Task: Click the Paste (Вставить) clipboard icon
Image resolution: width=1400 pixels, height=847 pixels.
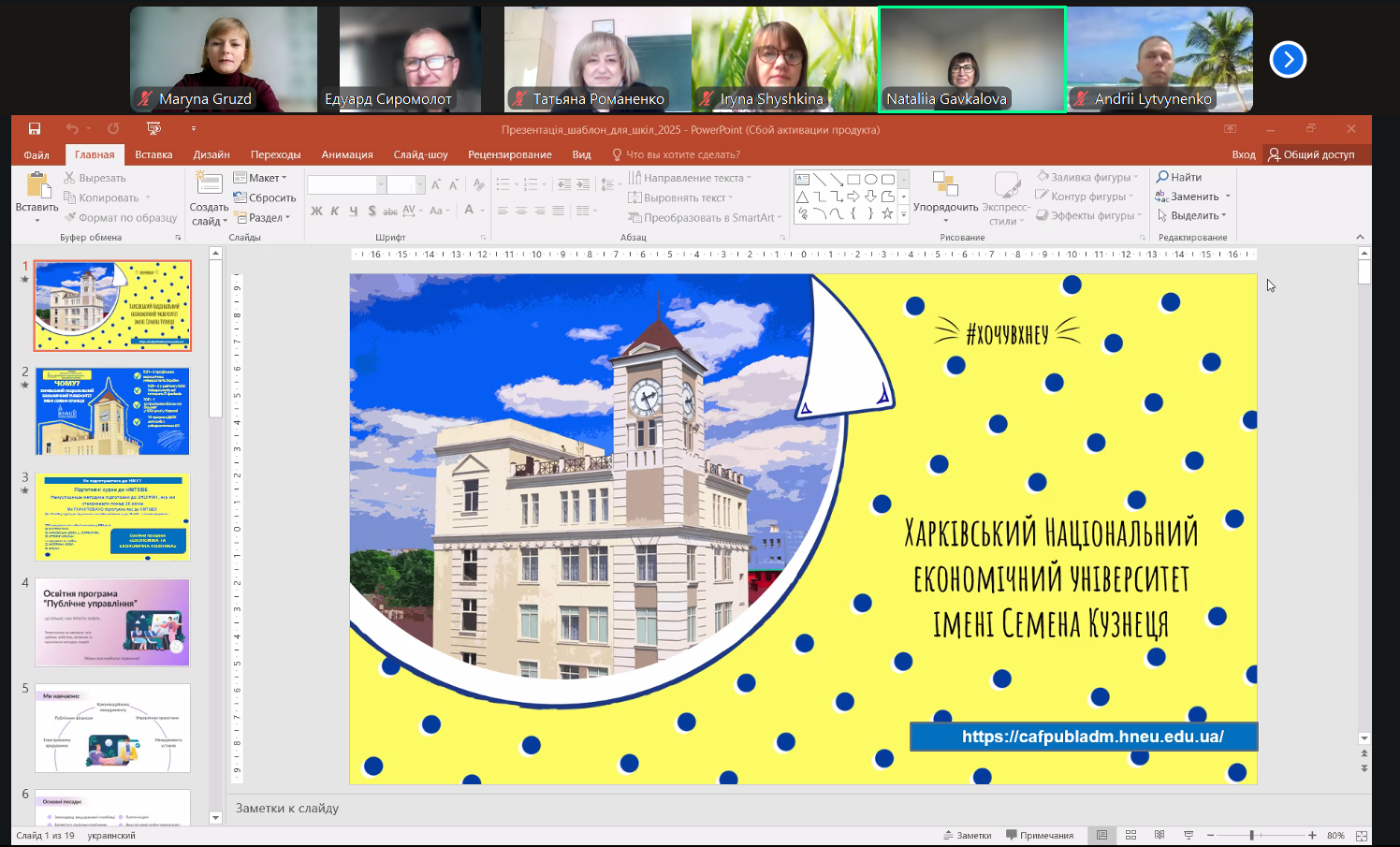Action: point(37,185)
